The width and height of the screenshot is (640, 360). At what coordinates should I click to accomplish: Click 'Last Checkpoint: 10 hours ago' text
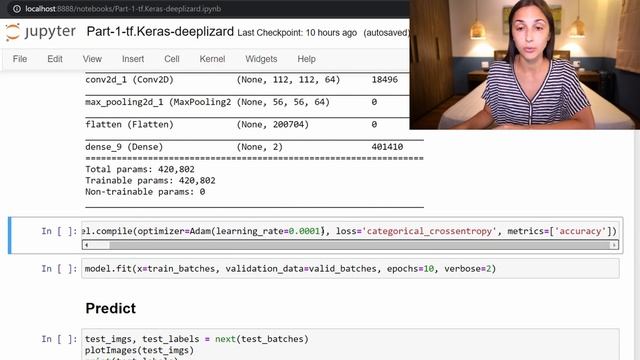297,33
